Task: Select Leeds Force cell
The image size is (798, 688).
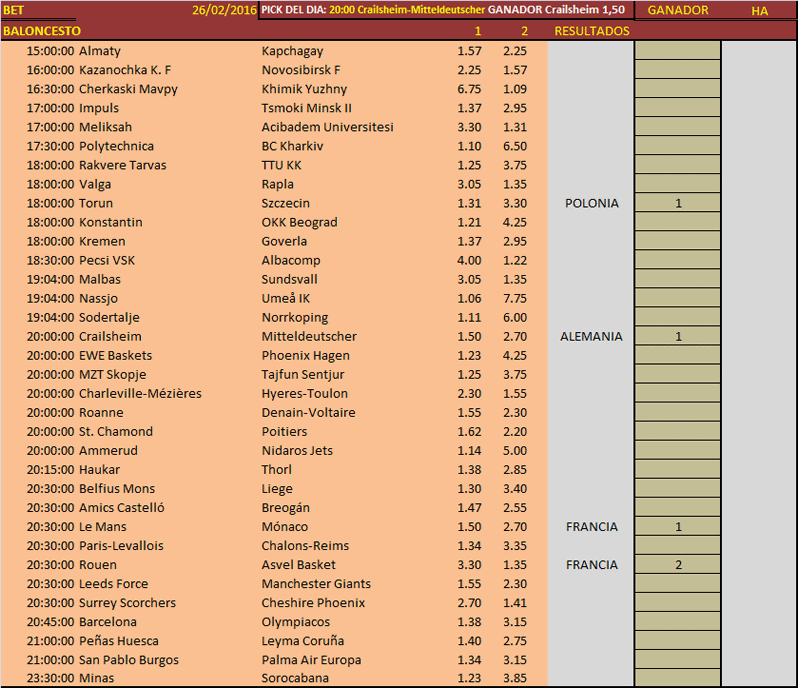Action: 113,584
